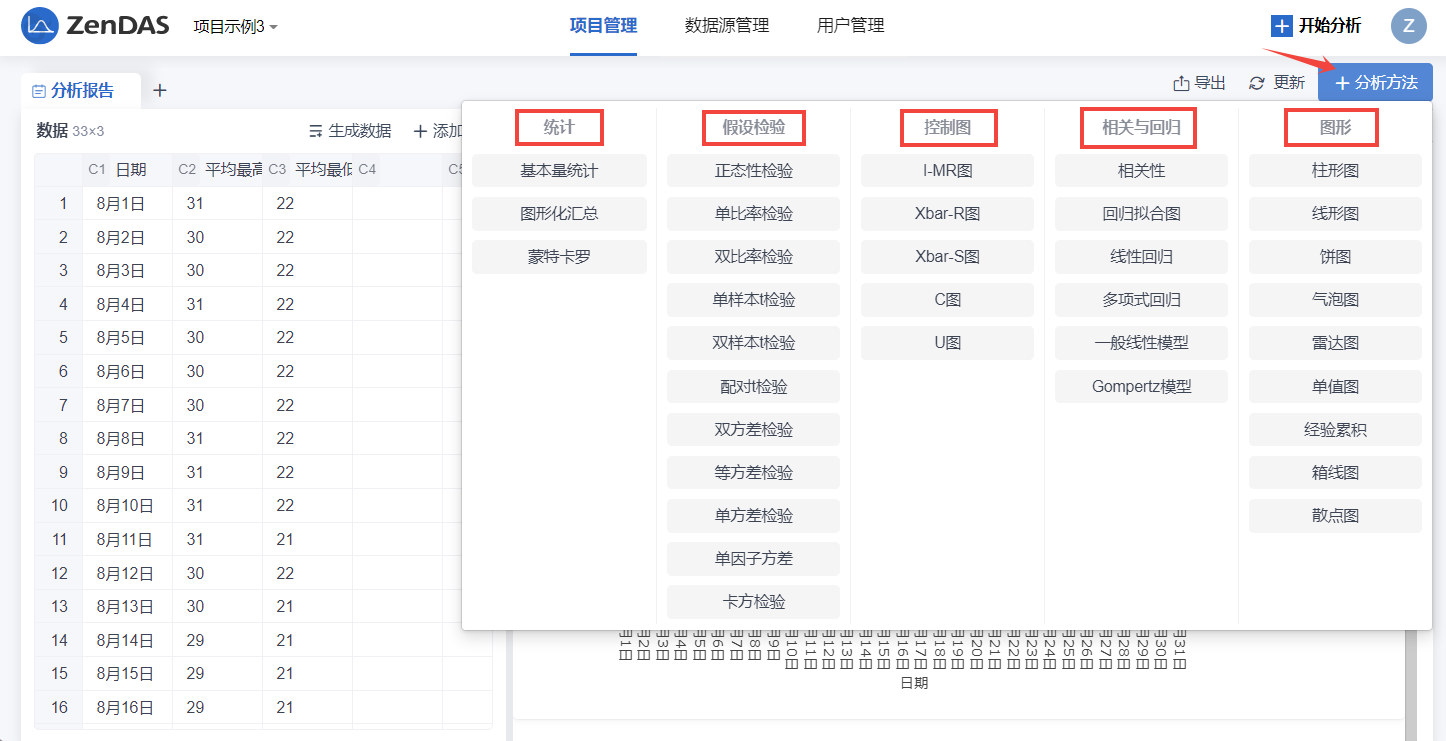Open the C图 control chart
The width and height of the screenshot is (1446, 741).
pos(947,300)
